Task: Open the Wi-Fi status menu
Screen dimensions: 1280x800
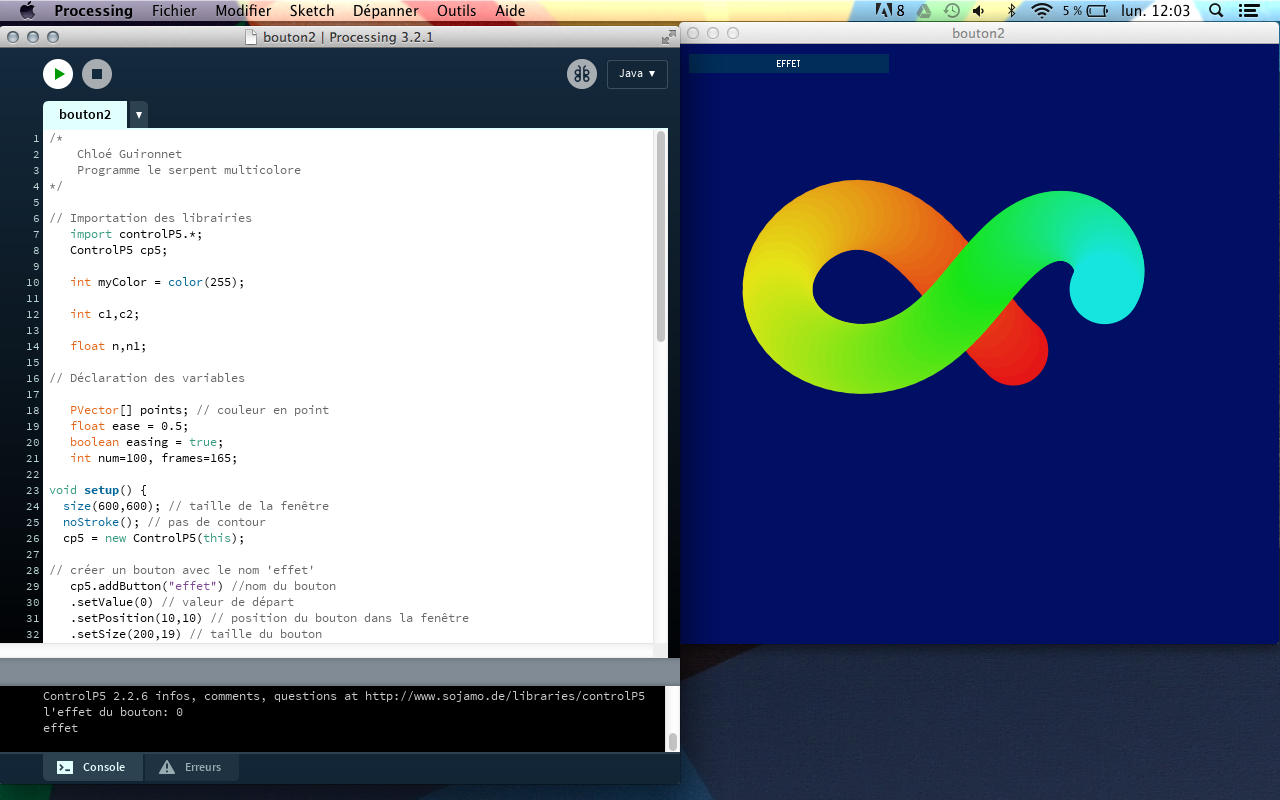Action: pos(1042,11)
